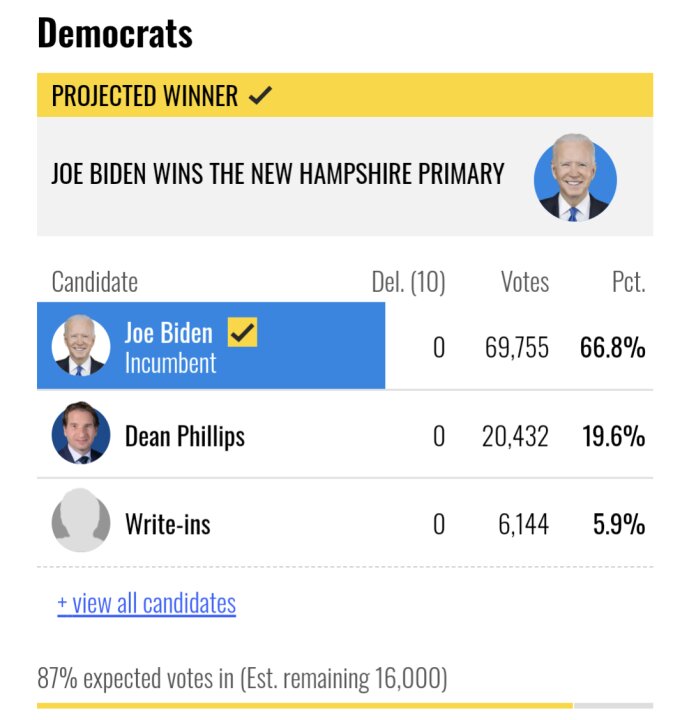Expand the view all candidates link
The height and width of the screenshot is (720, 689).
pyautogui.click(x=147, y=603)
